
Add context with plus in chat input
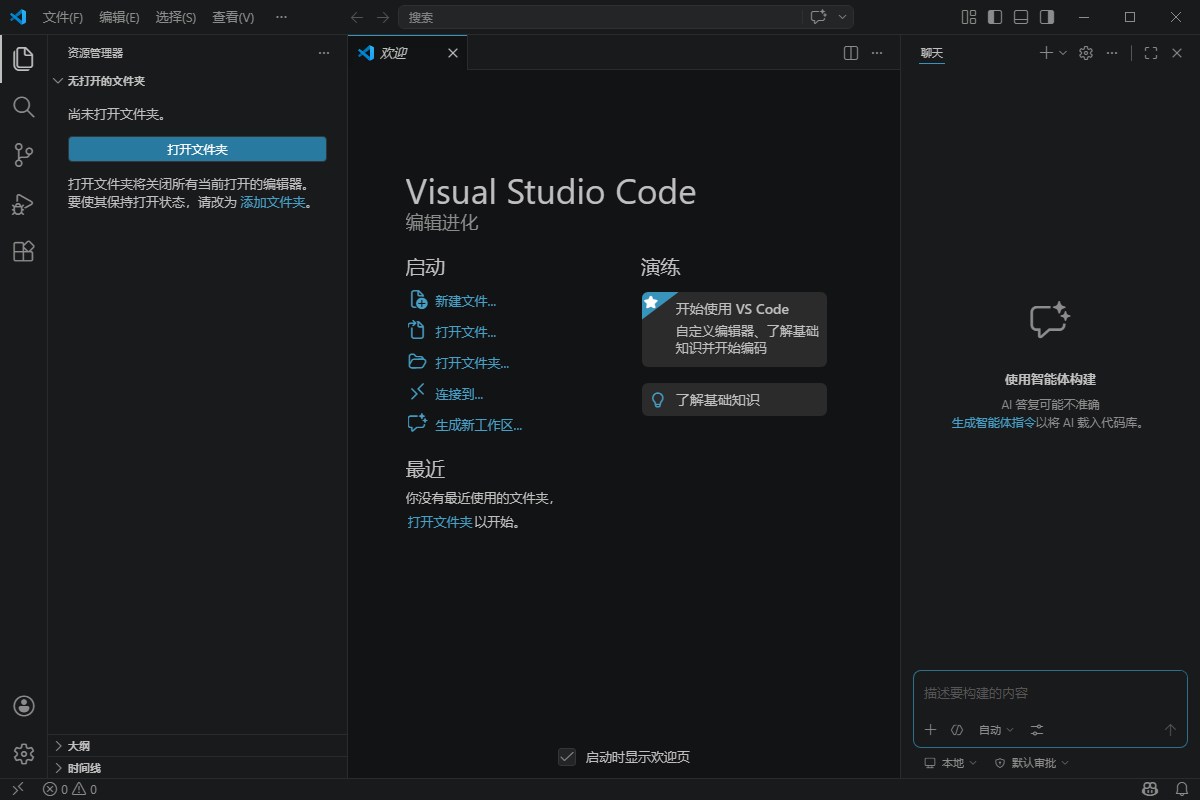pyautogui.click(x=930, y=730)
